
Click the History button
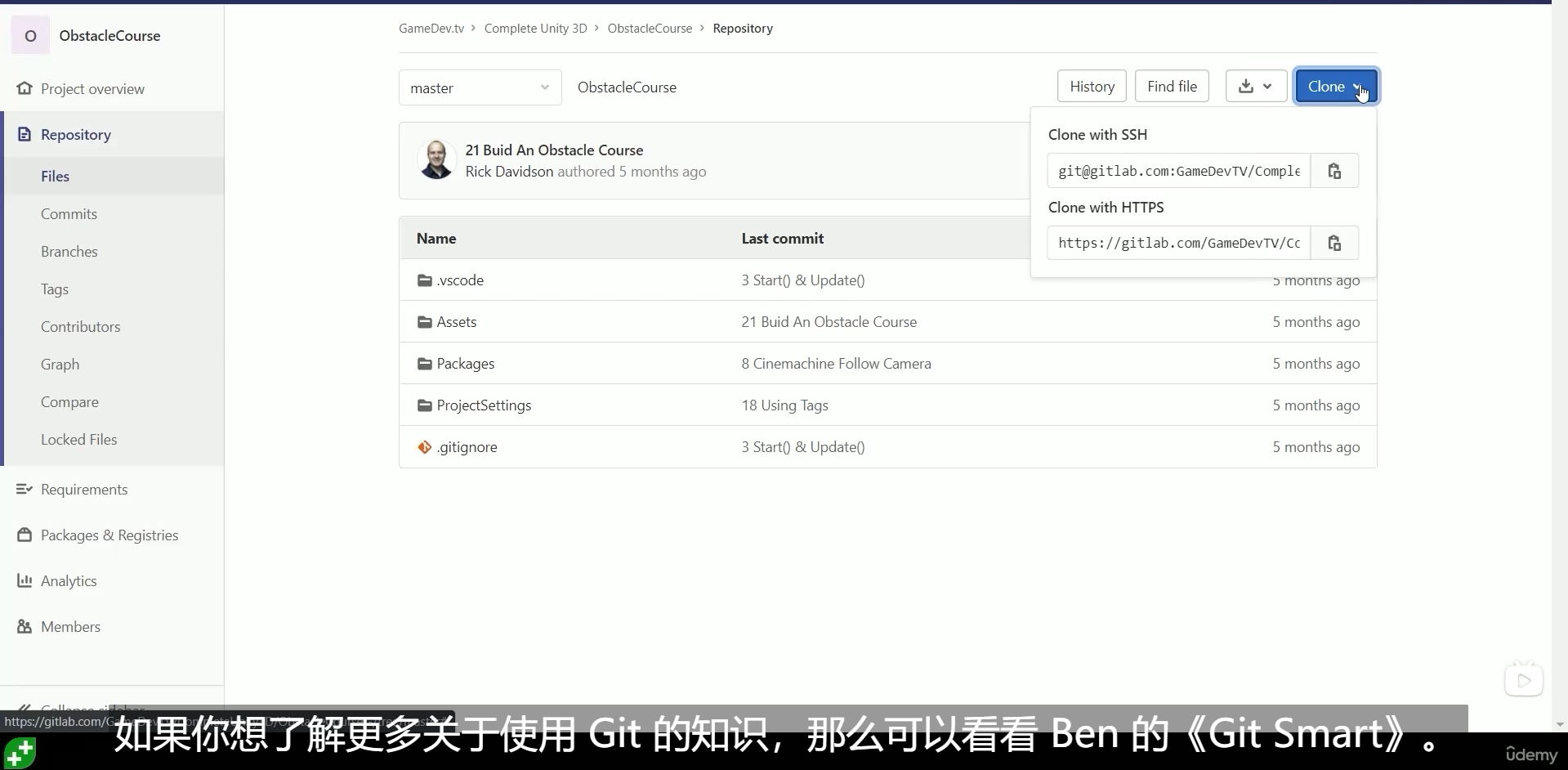point(1092,86)
